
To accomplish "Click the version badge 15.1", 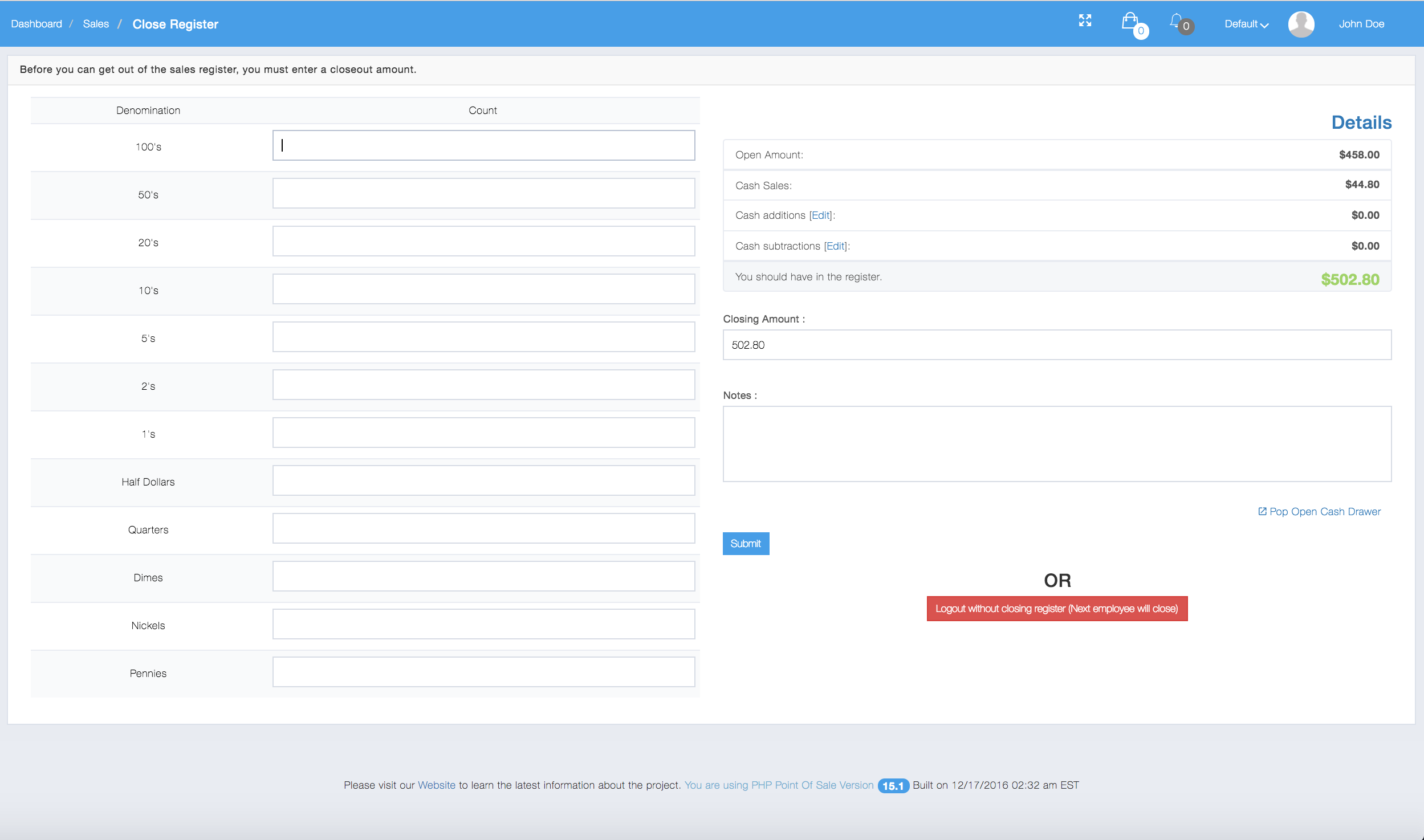I will pos(892,785).
